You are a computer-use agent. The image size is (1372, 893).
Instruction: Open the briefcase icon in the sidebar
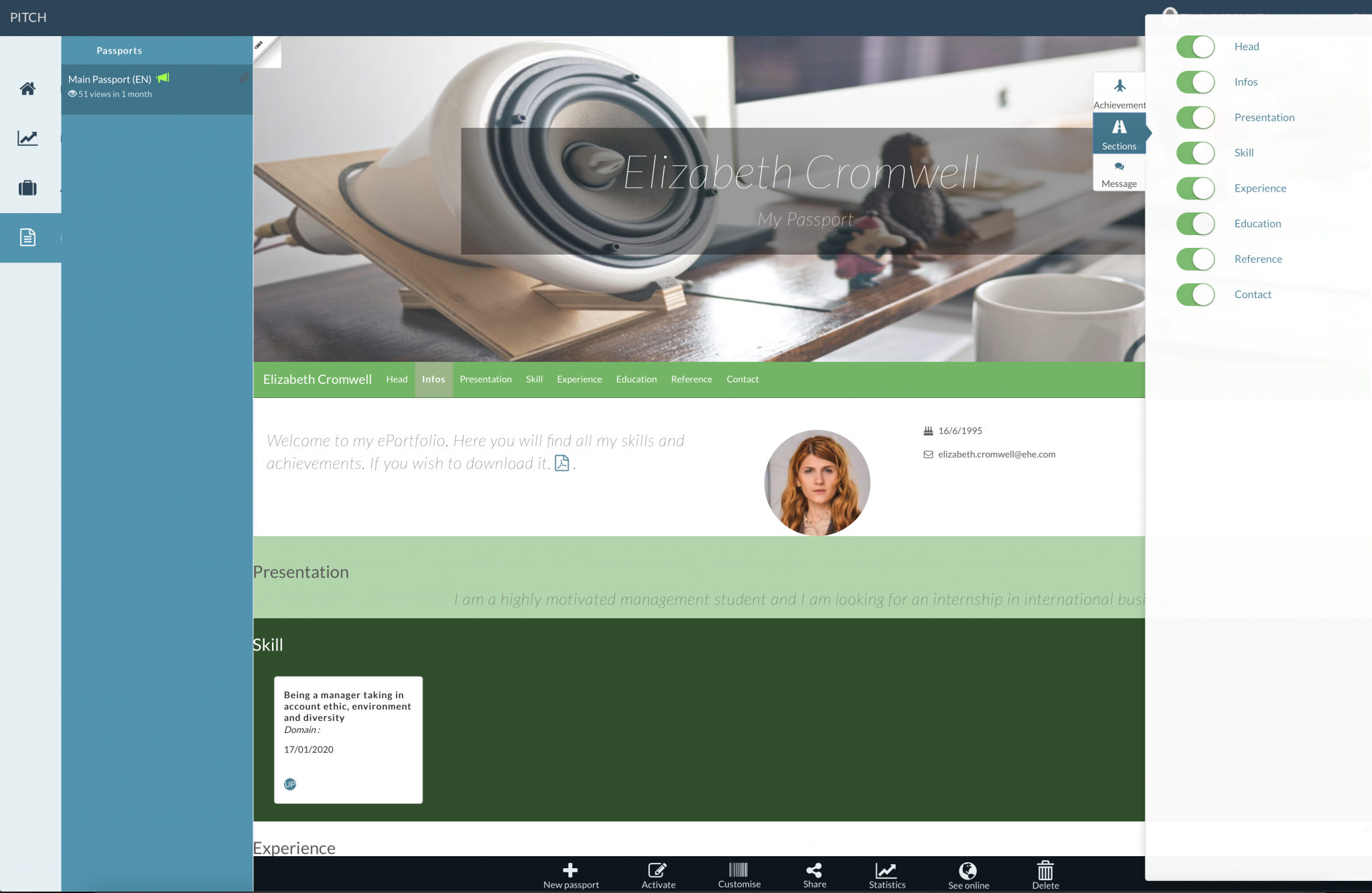tap(27, 188)
